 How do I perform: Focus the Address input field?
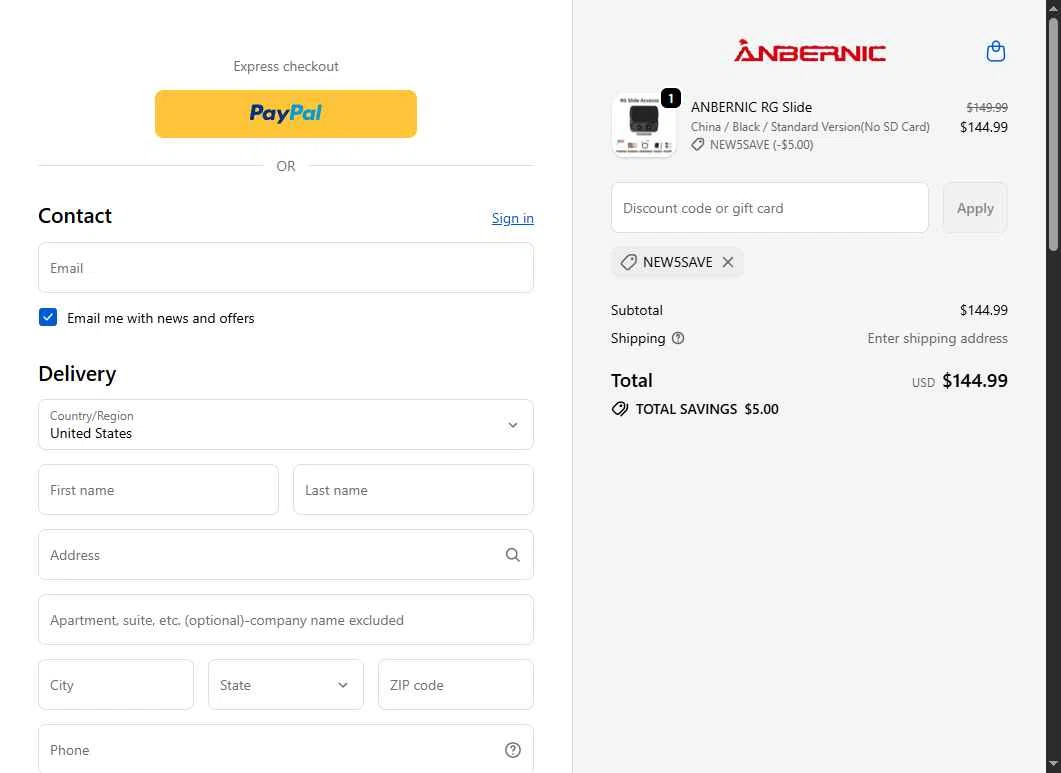(x=286, y=555)
